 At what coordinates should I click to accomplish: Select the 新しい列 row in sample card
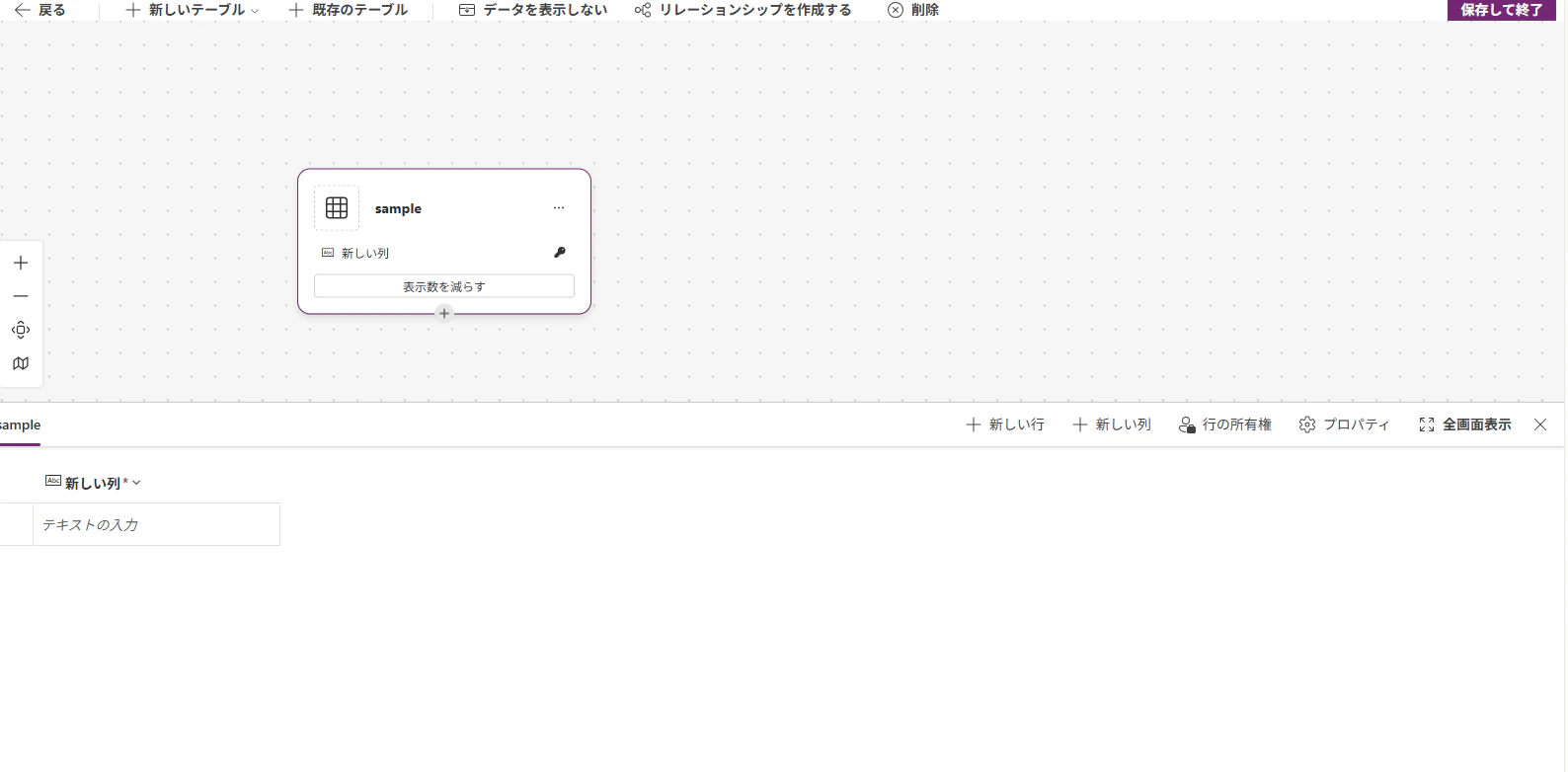tap(444, 253)
